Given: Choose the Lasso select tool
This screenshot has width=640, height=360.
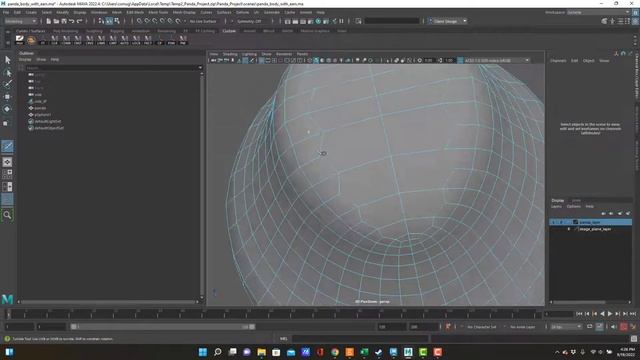Looking at the screenshot, I should pyautogui.click(x=7, y=73).
